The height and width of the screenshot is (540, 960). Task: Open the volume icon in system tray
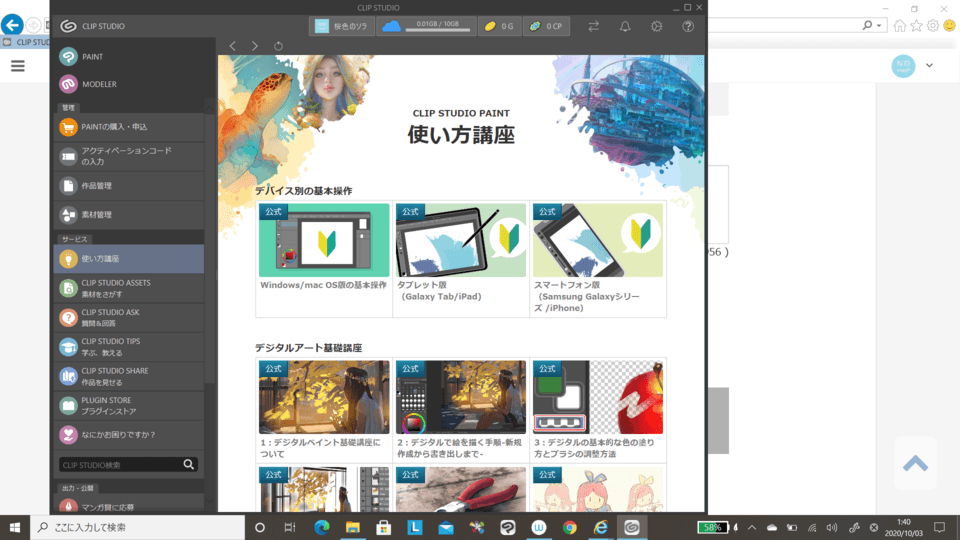point(831,527)
